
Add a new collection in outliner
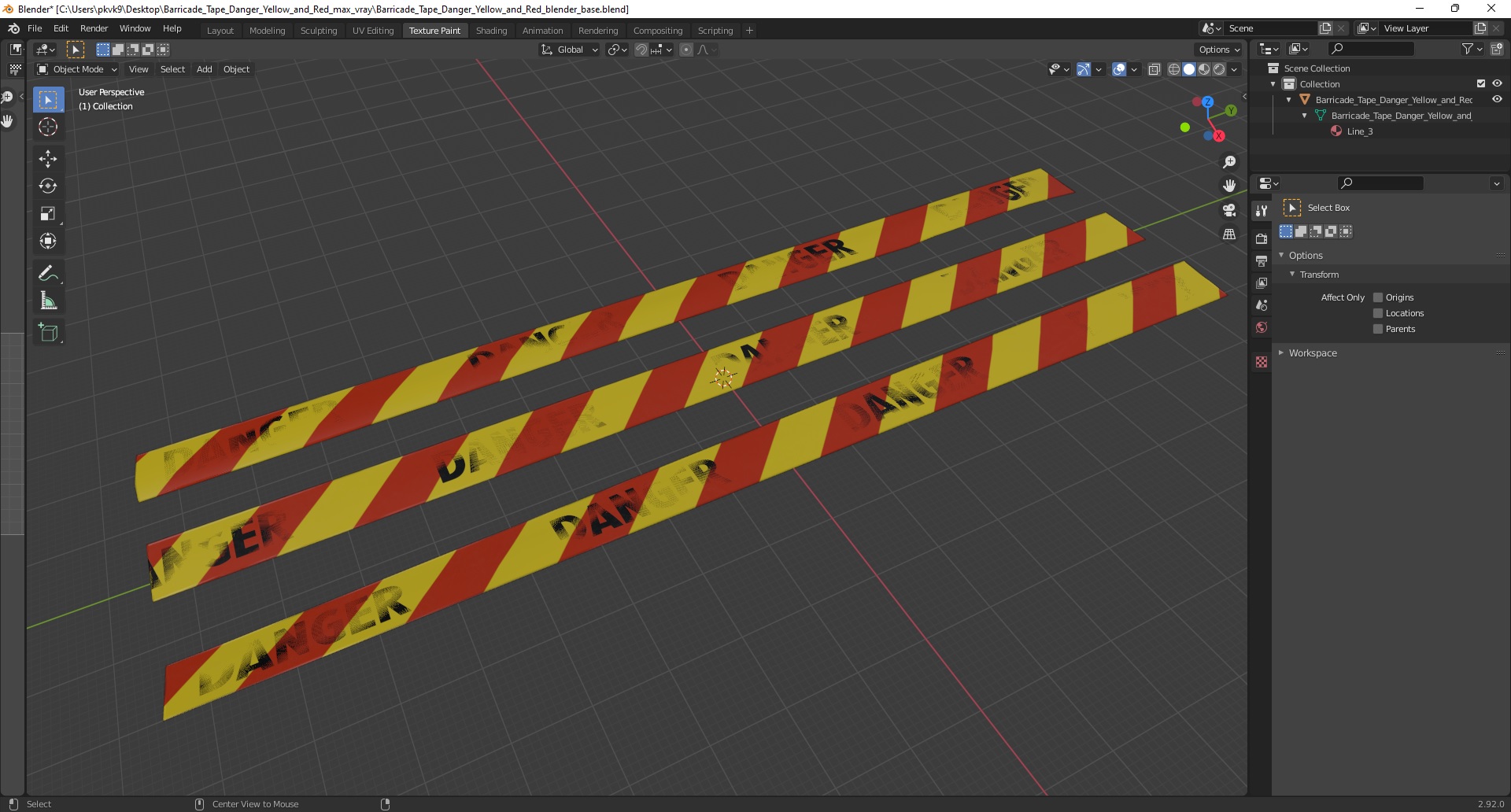click(x=1497, y=49)
